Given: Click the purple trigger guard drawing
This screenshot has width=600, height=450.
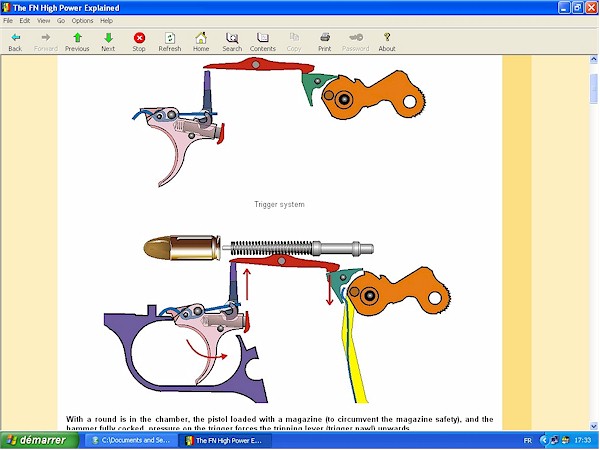Looking at the screenshot, I should point(186,356).
